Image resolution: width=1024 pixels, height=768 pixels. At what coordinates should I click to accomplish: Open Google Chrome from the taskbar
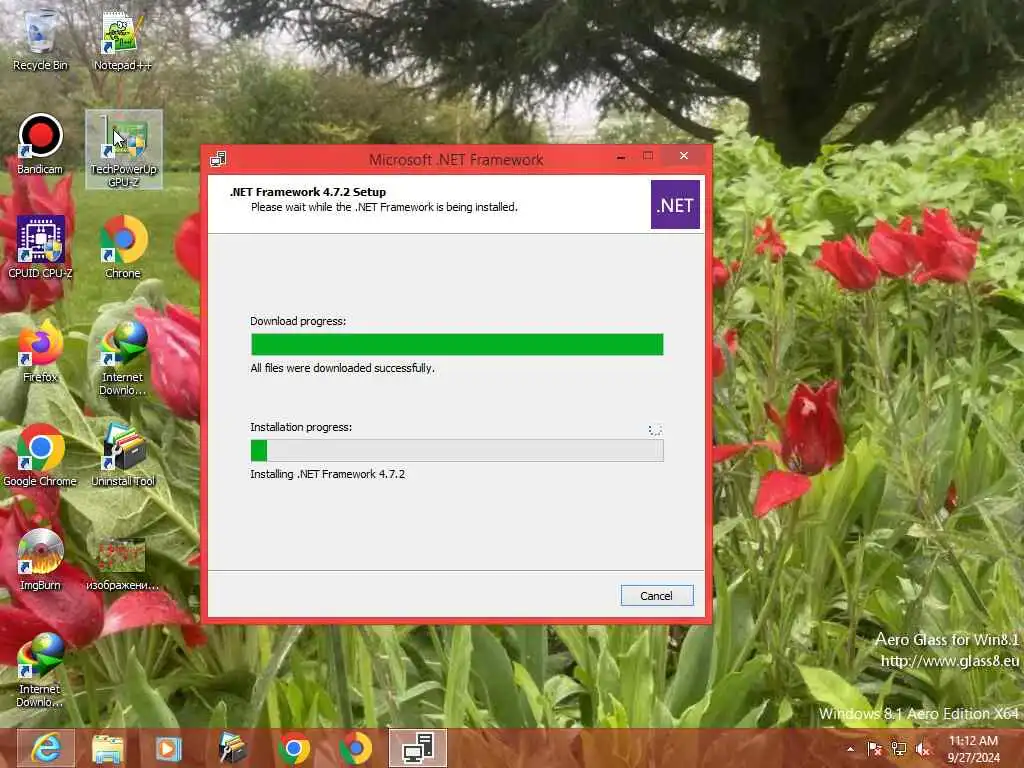click(294, 748)
